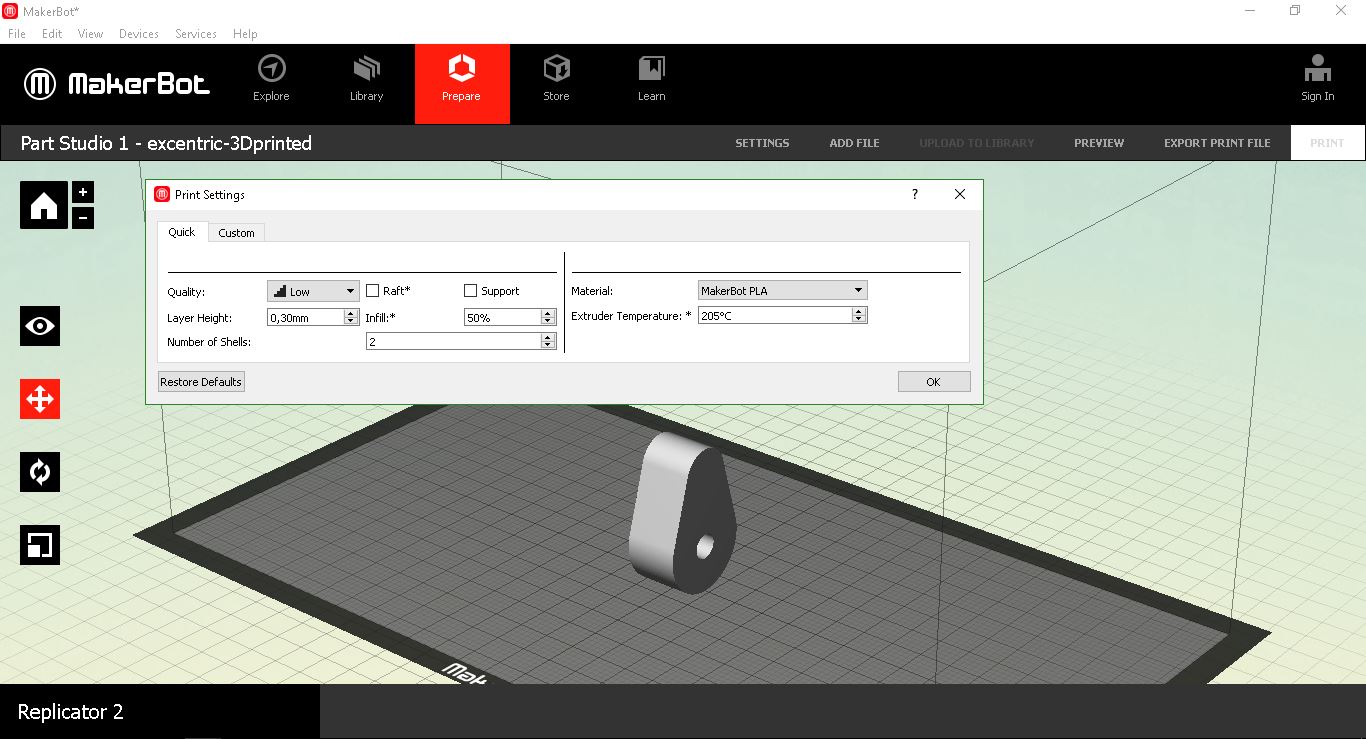
Task: Select the View eye tool
Action: [x=40, y=326]
